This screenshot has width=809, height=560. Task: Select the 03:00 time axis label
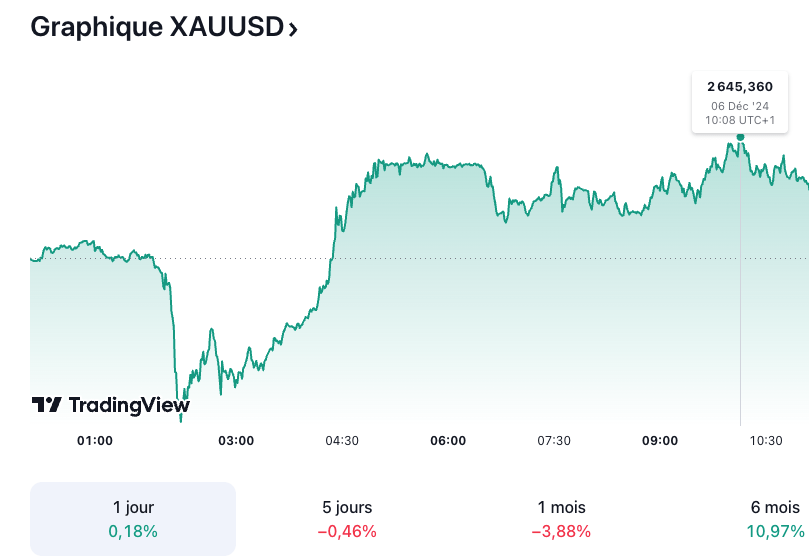tap(236, 441)
